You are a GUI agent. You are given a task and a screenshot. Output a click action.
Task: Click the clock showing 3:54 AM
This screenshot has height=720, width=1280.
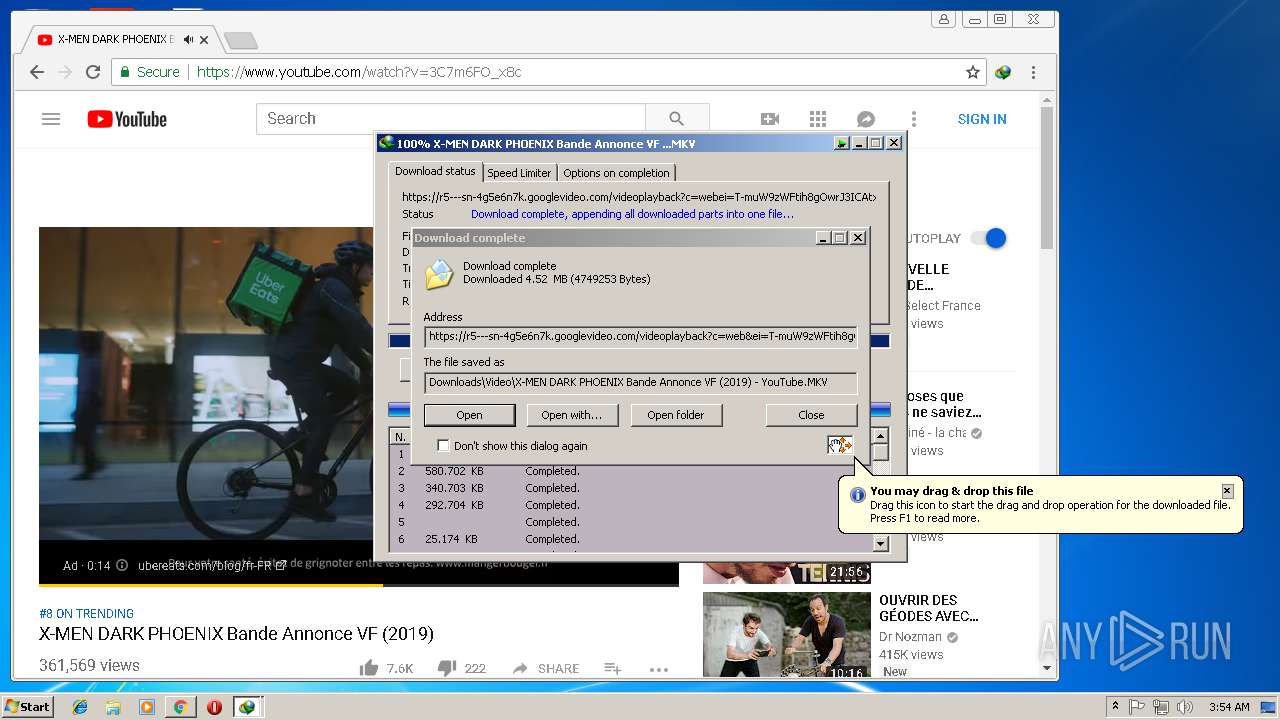pyautogui.click(x=1229, y=707)
